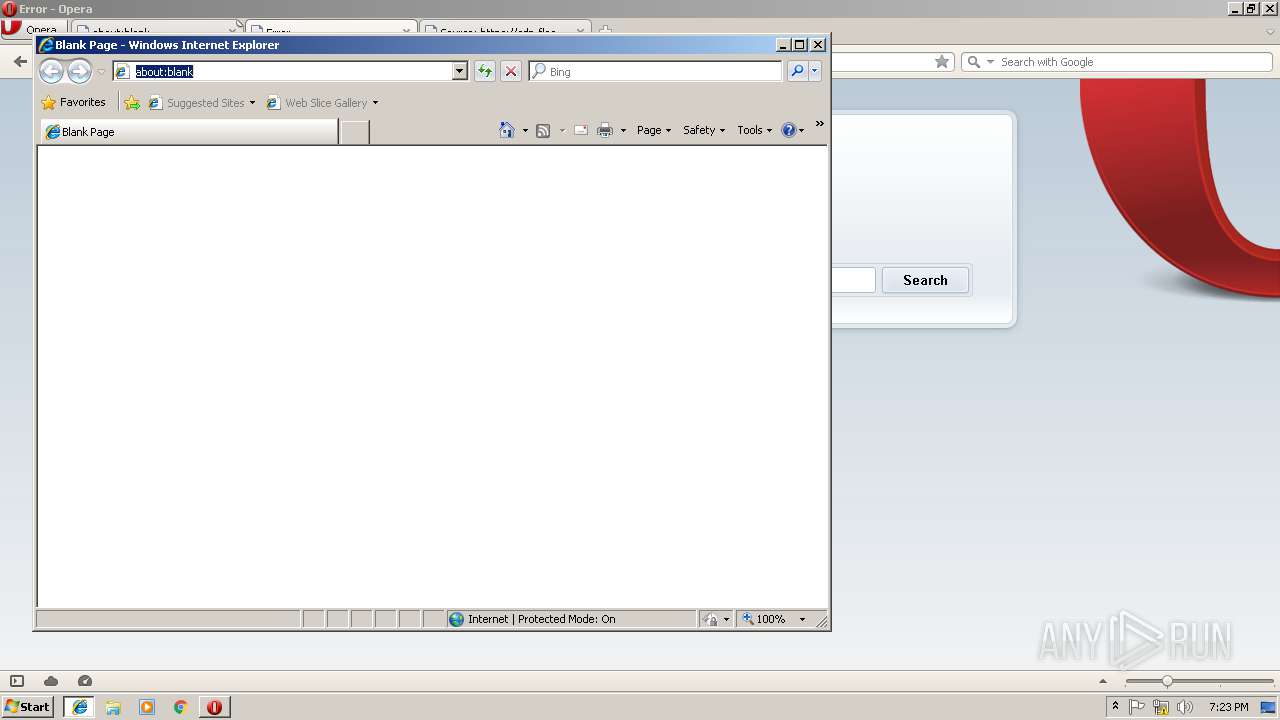This screenshot has height=720, width=1280.
Task: Click the Print icon in IE
Action: tap(605, 130)
